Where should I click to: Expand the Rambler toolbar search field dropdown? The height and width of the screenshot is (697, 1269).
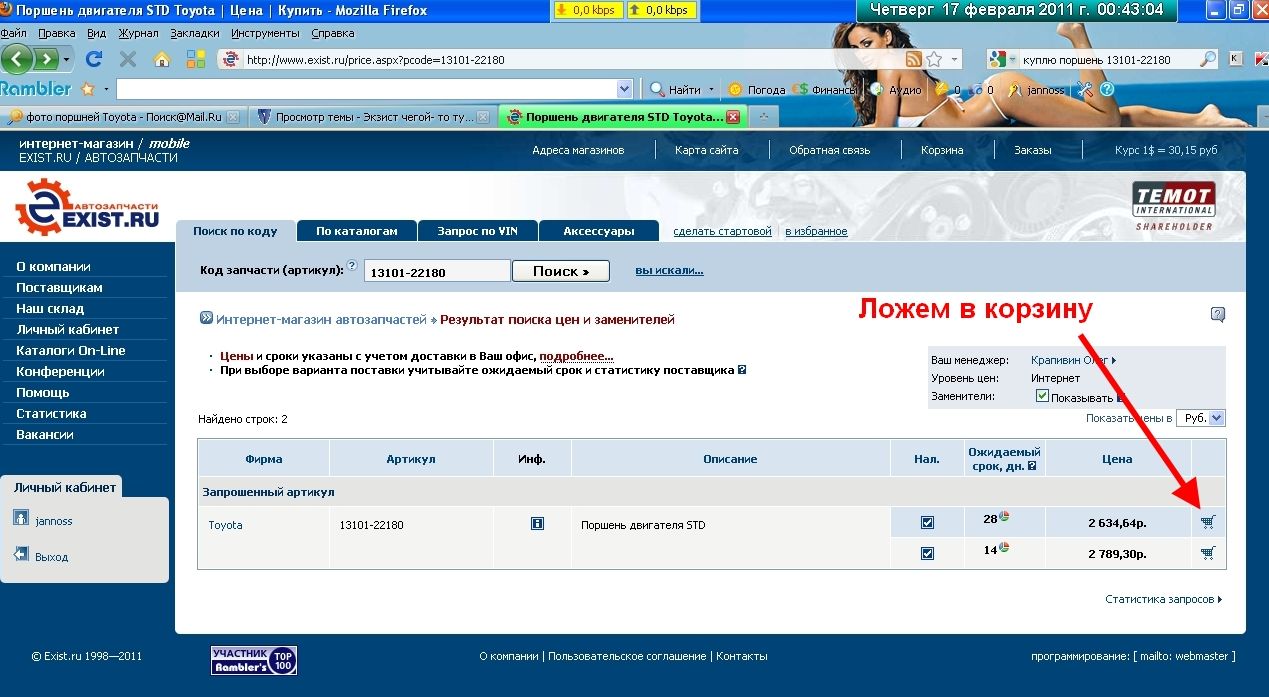click(625, 89)
